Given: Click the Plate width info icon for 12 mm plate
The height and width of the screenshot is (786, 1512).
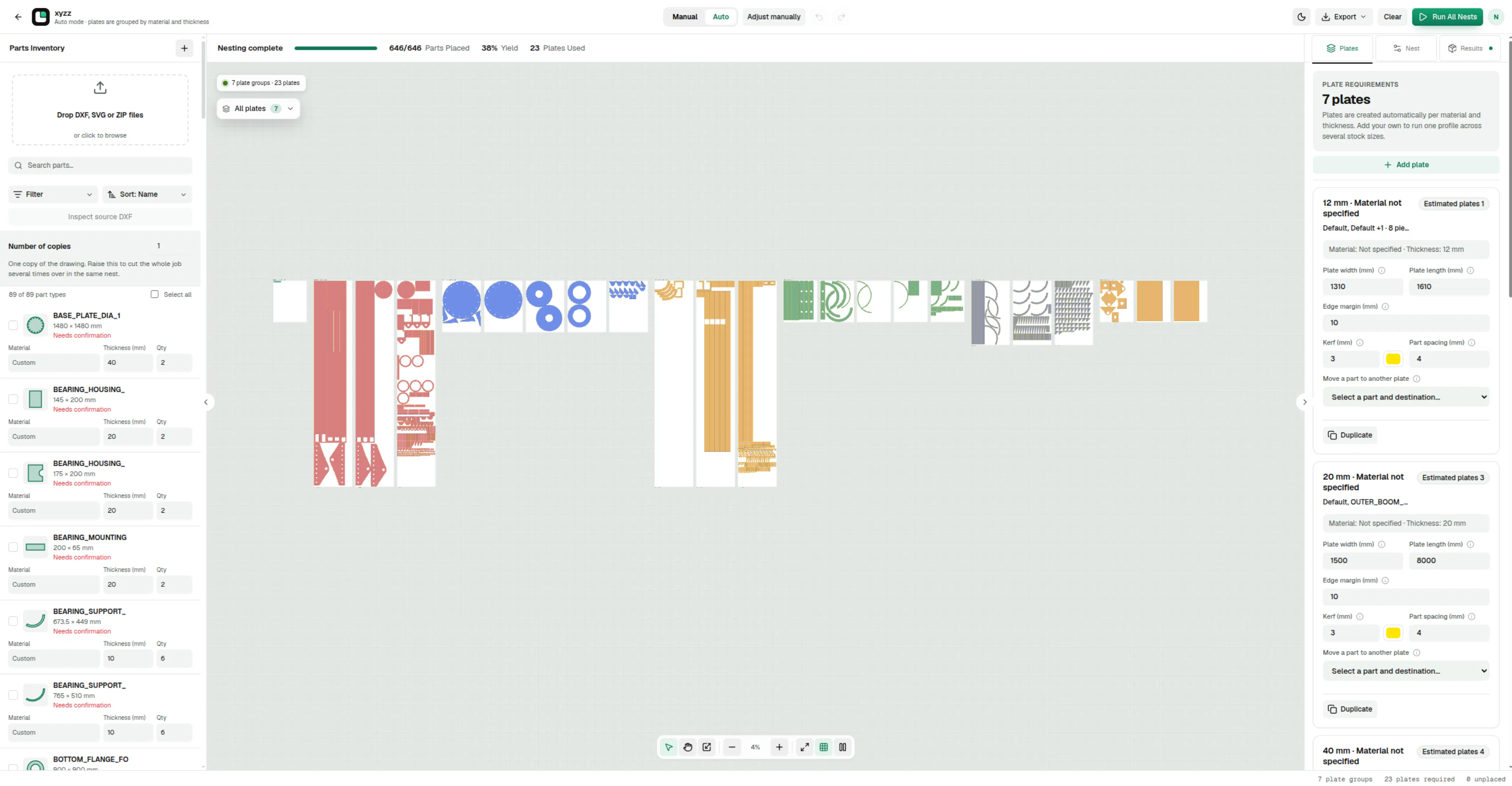Looking at the screenshot, I should 1382,271.
